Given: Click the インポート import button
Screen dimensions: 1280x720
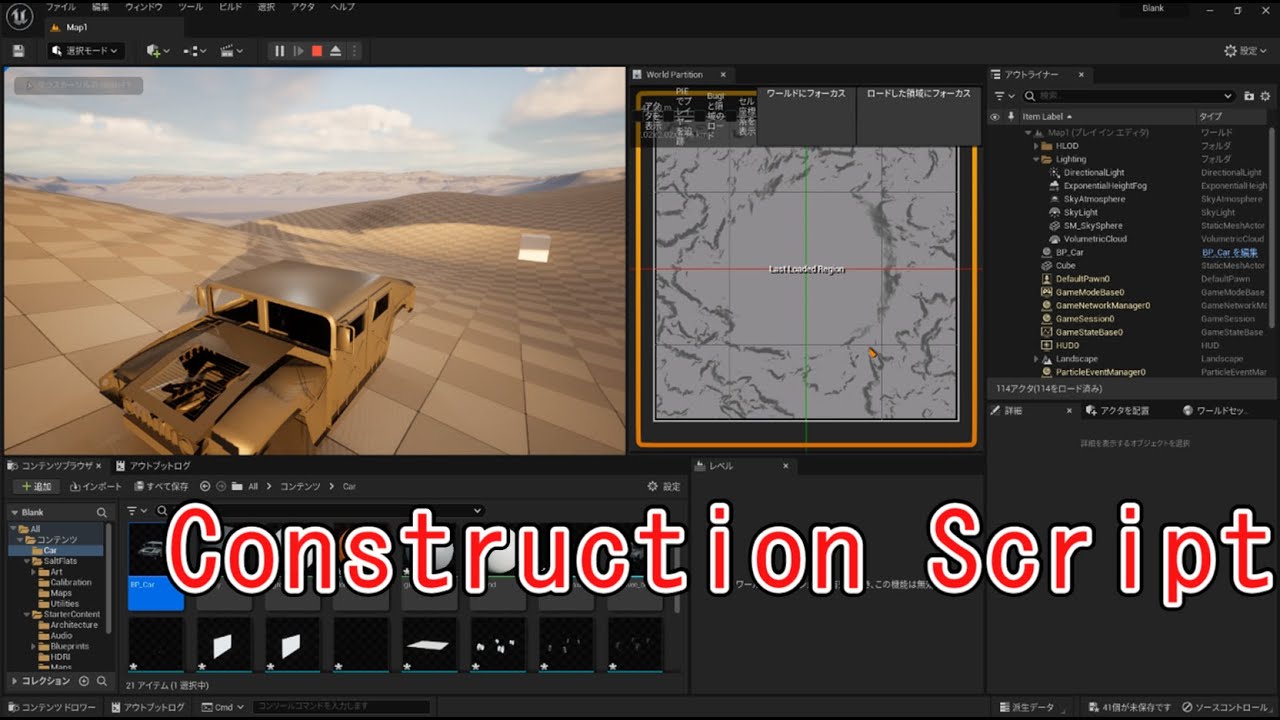Looking at the screenshot, I should (x=96, y=486).
